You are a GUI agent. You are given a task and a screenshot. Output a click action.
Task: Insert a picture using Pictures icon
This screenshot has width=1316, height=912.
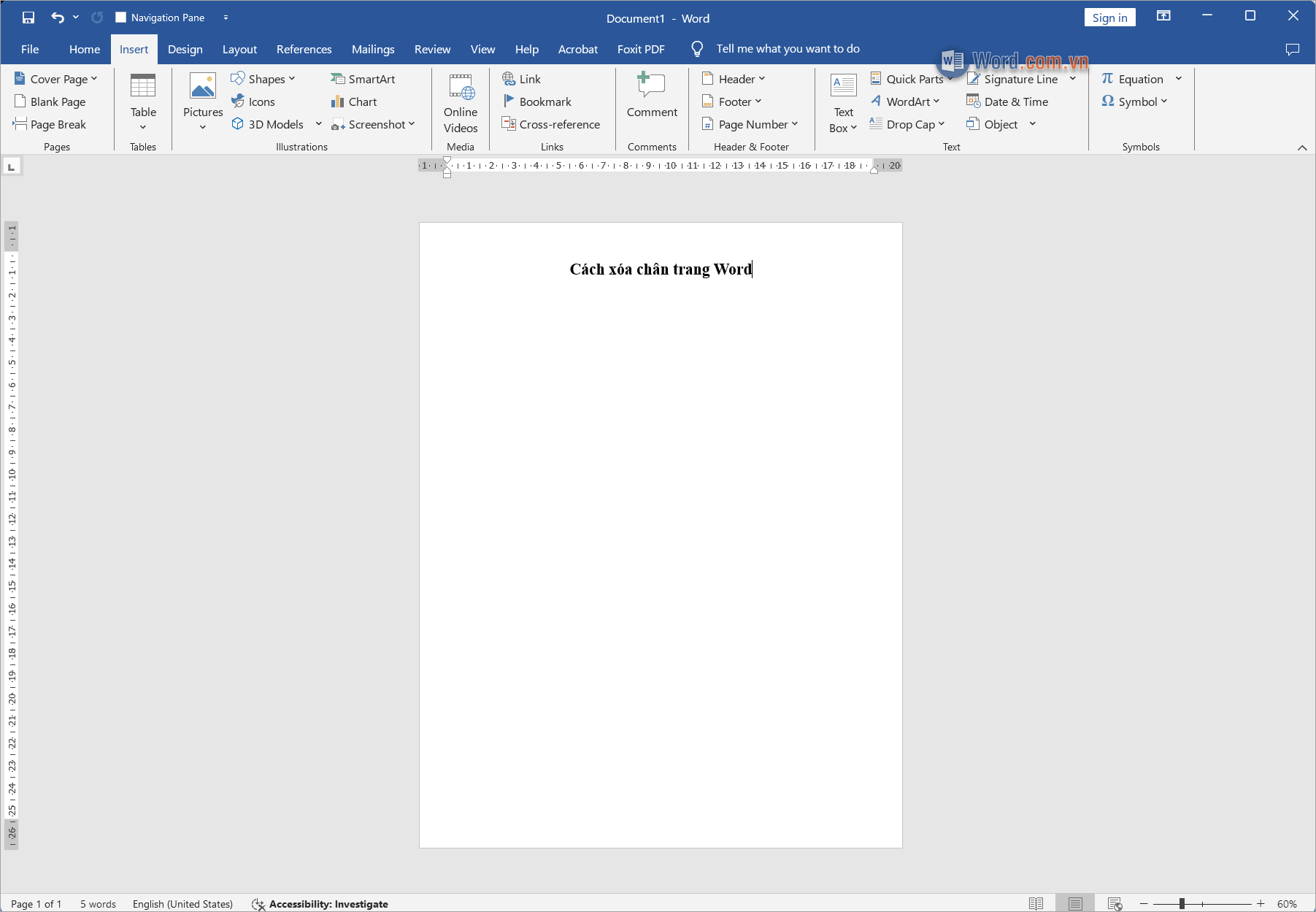pyautogui.click(x=203, y=88)
